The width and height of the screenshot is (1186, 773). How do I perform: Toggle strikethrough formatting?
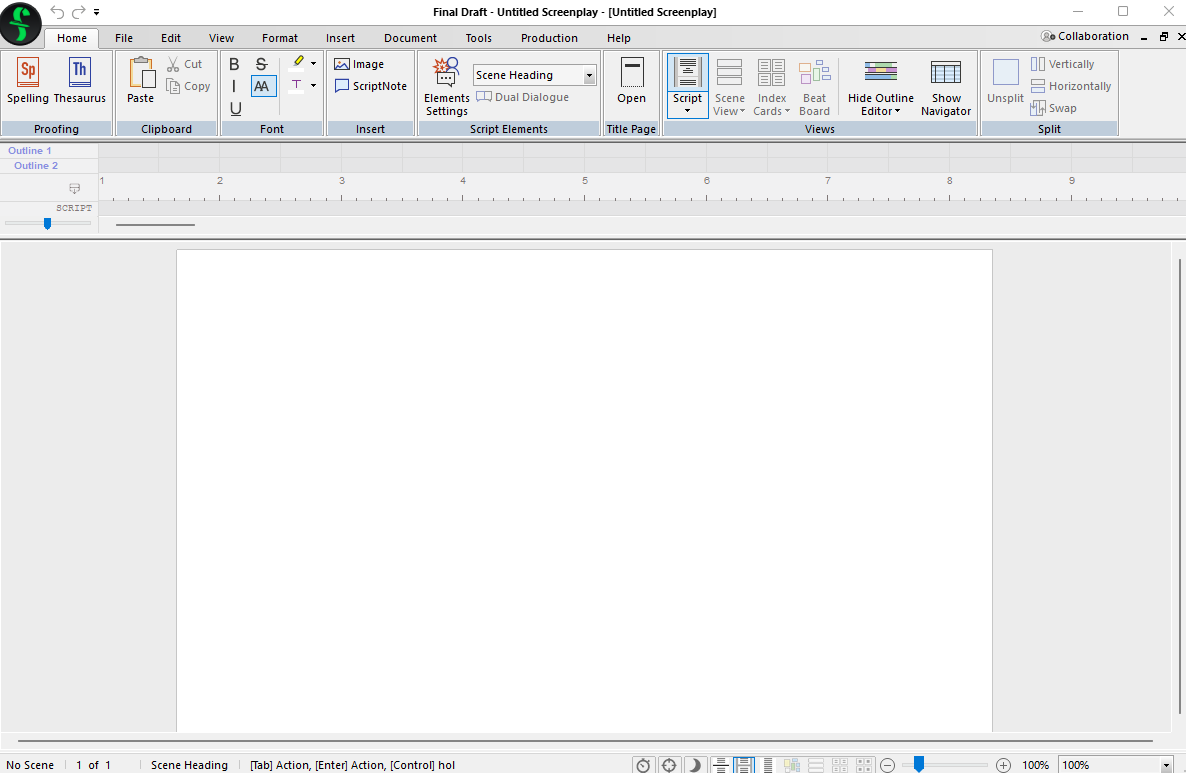262,64
